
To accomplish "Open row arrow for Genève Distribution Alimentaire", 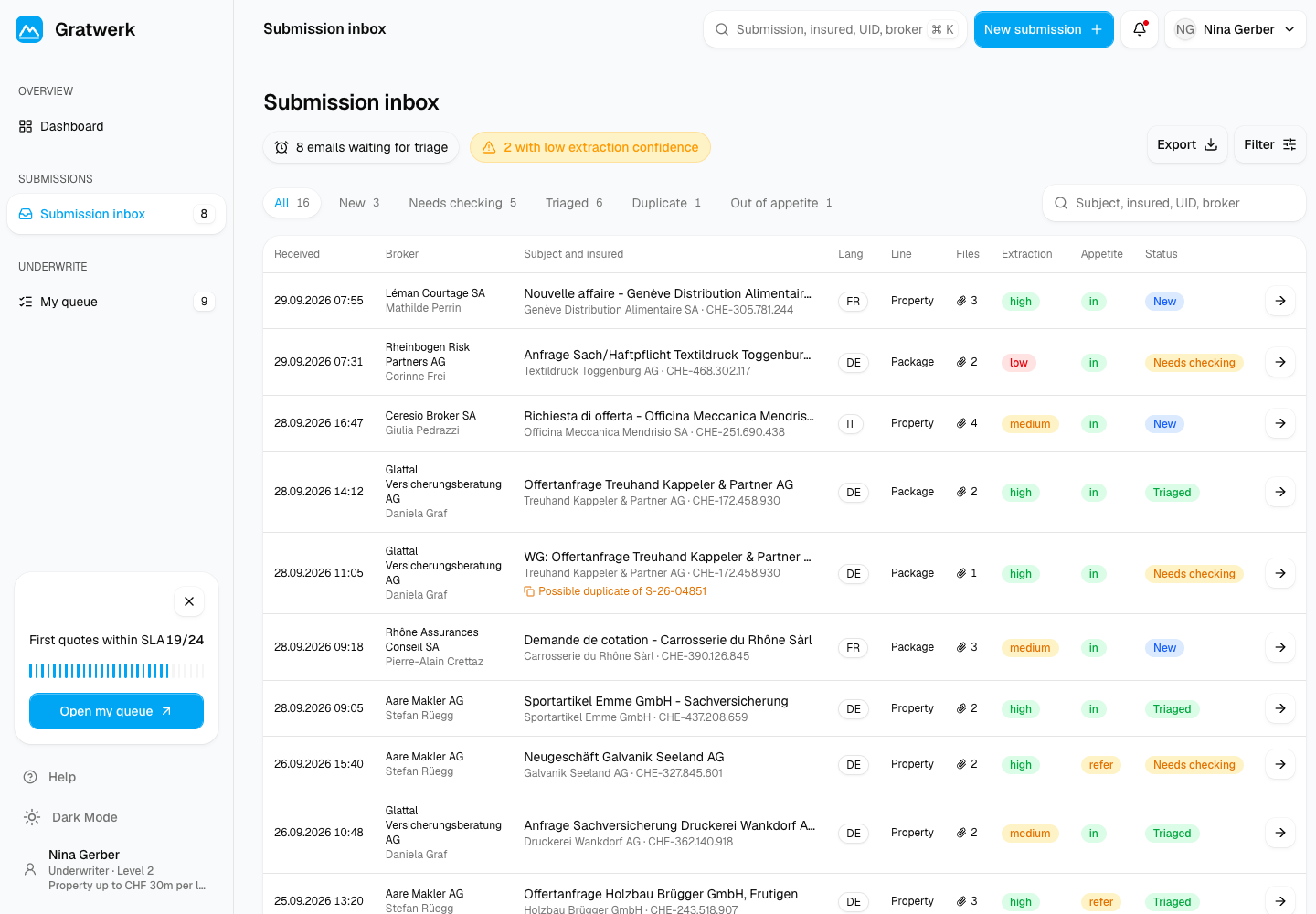I will pyautogui.click(x=1280, y=301).
